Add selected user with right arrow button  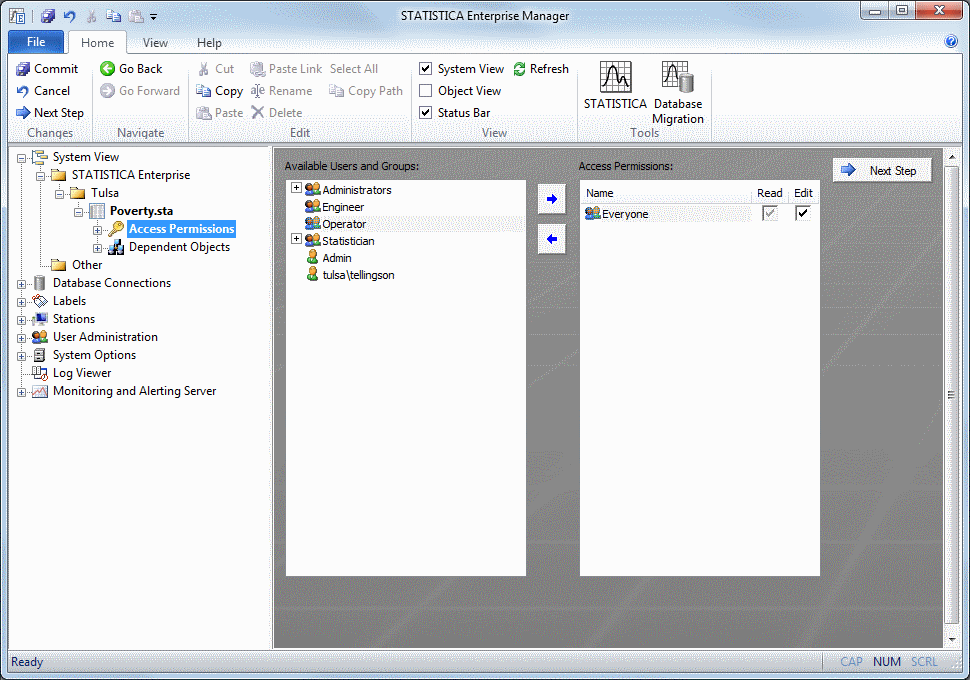551,199
